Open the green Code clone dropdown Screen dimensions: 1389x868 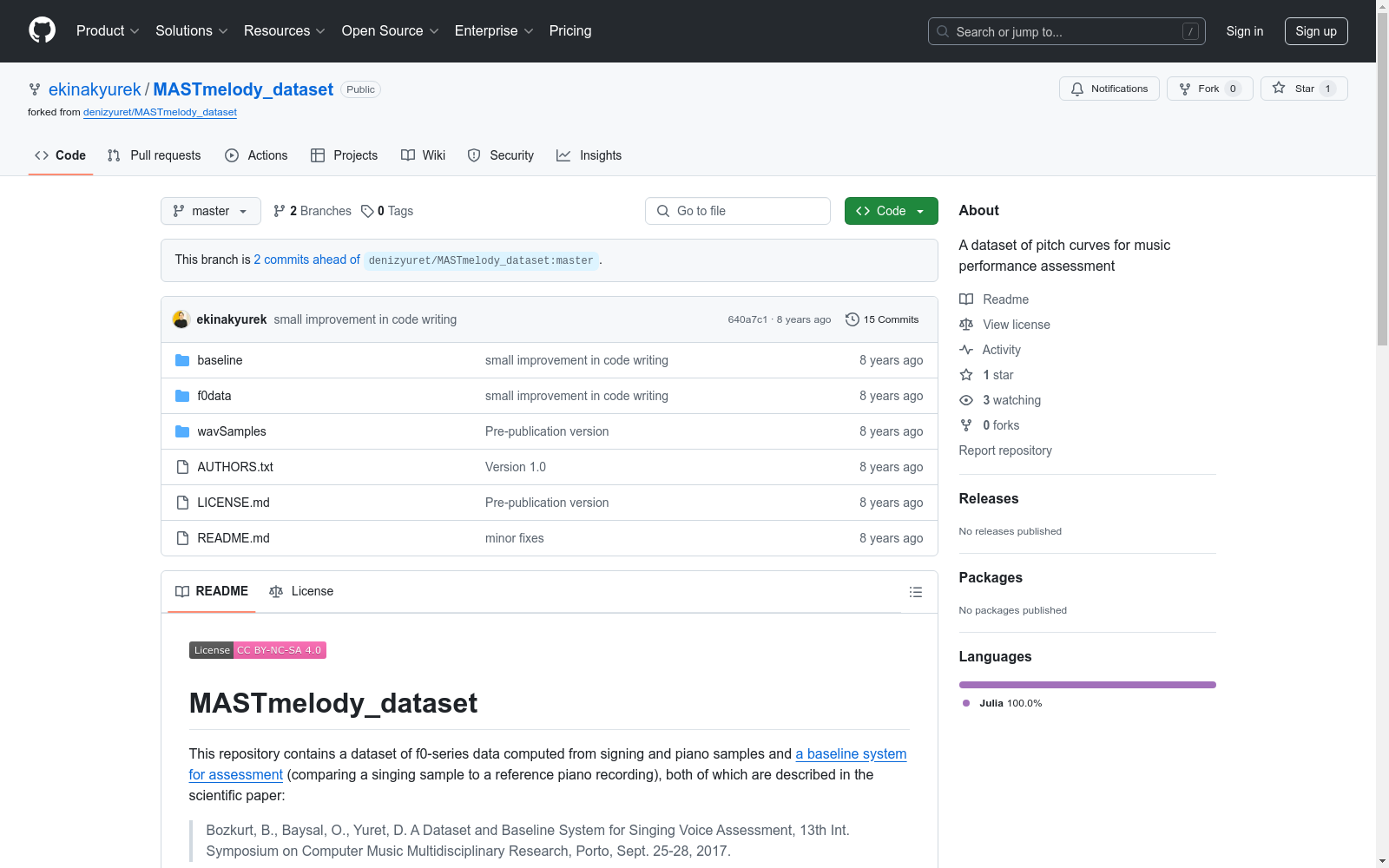tap(892, 211)
